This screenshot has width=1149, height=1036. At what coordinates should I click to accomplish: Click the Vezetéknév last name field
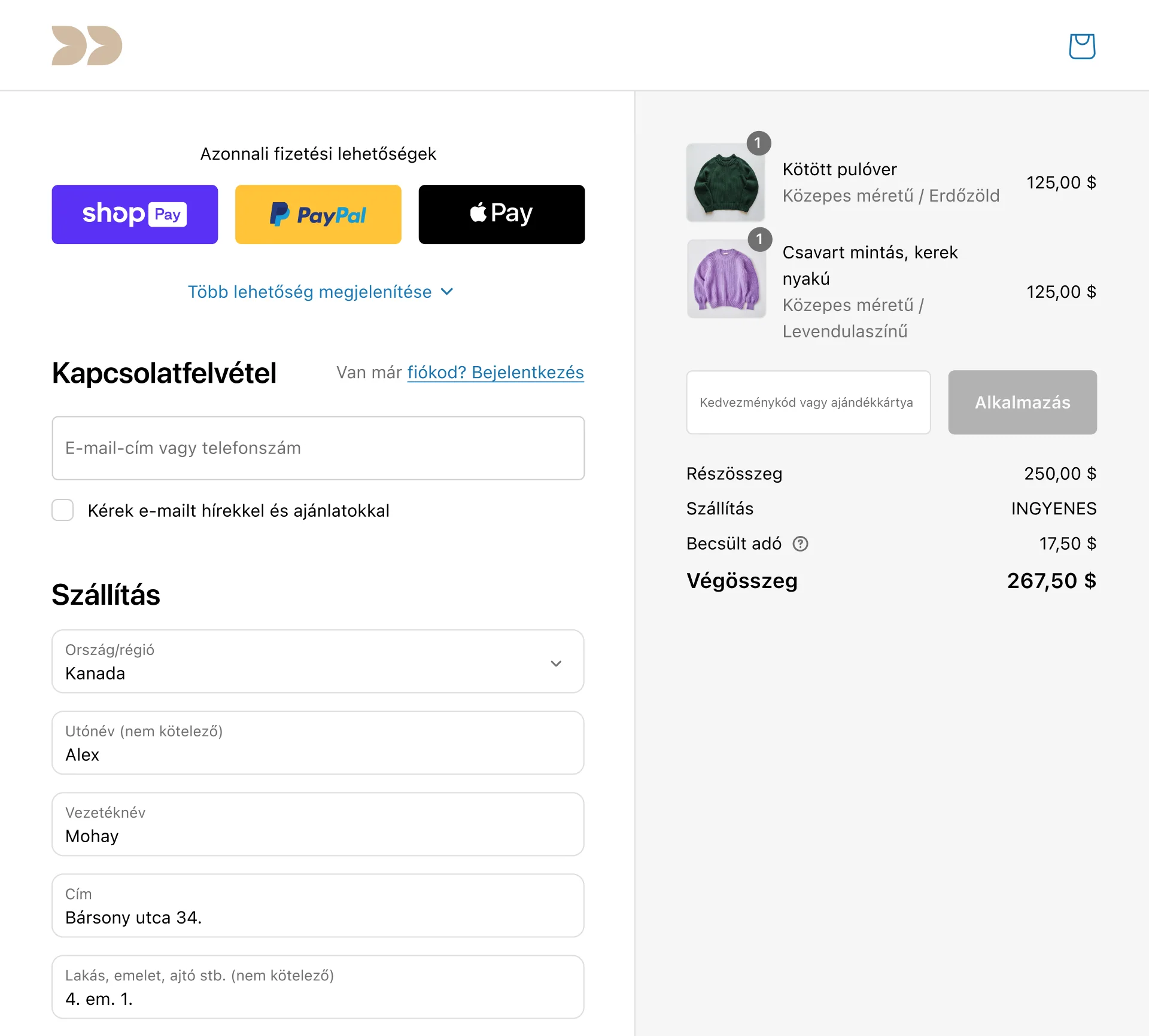pyautogui.click(x=318, y=824)
